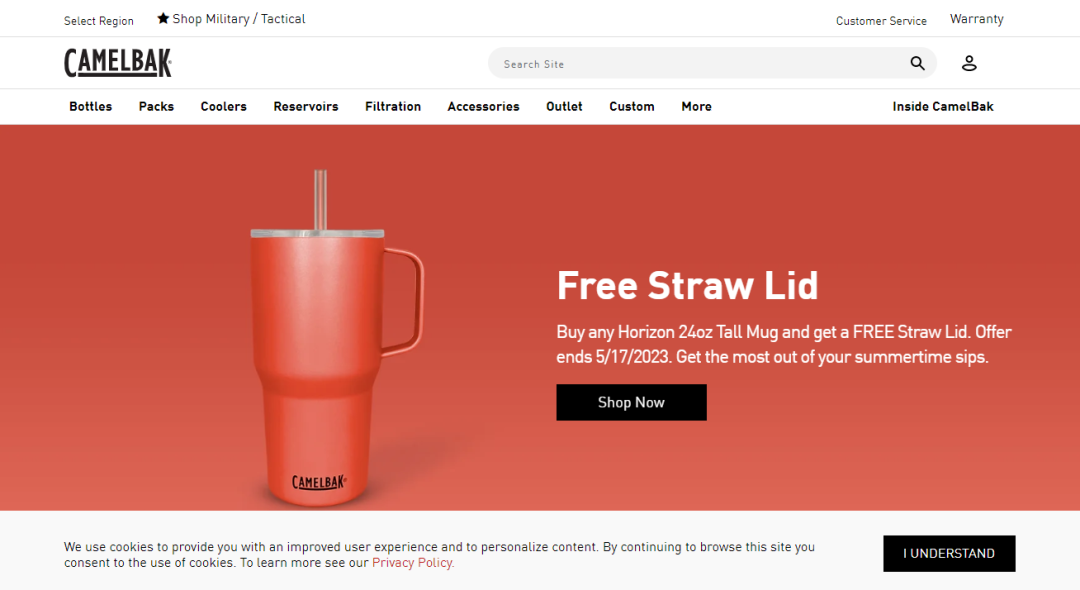Viewport: 1080px width, 590px height.
Task: Open the Filtration category
Action: 393,107
